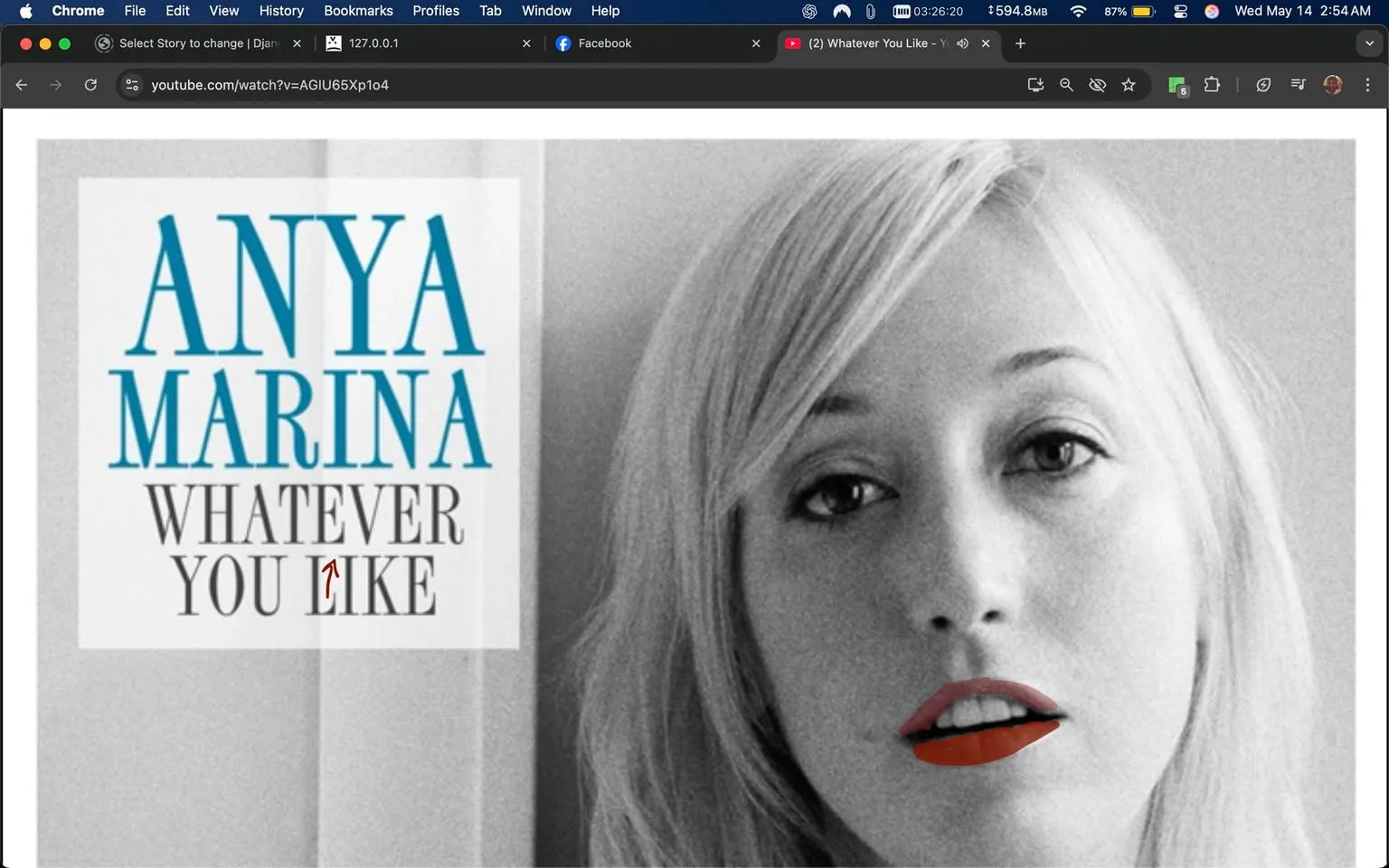Bookmark this page with the star icon
This screenshot has height=868, width=1389.
point(1129,85)
